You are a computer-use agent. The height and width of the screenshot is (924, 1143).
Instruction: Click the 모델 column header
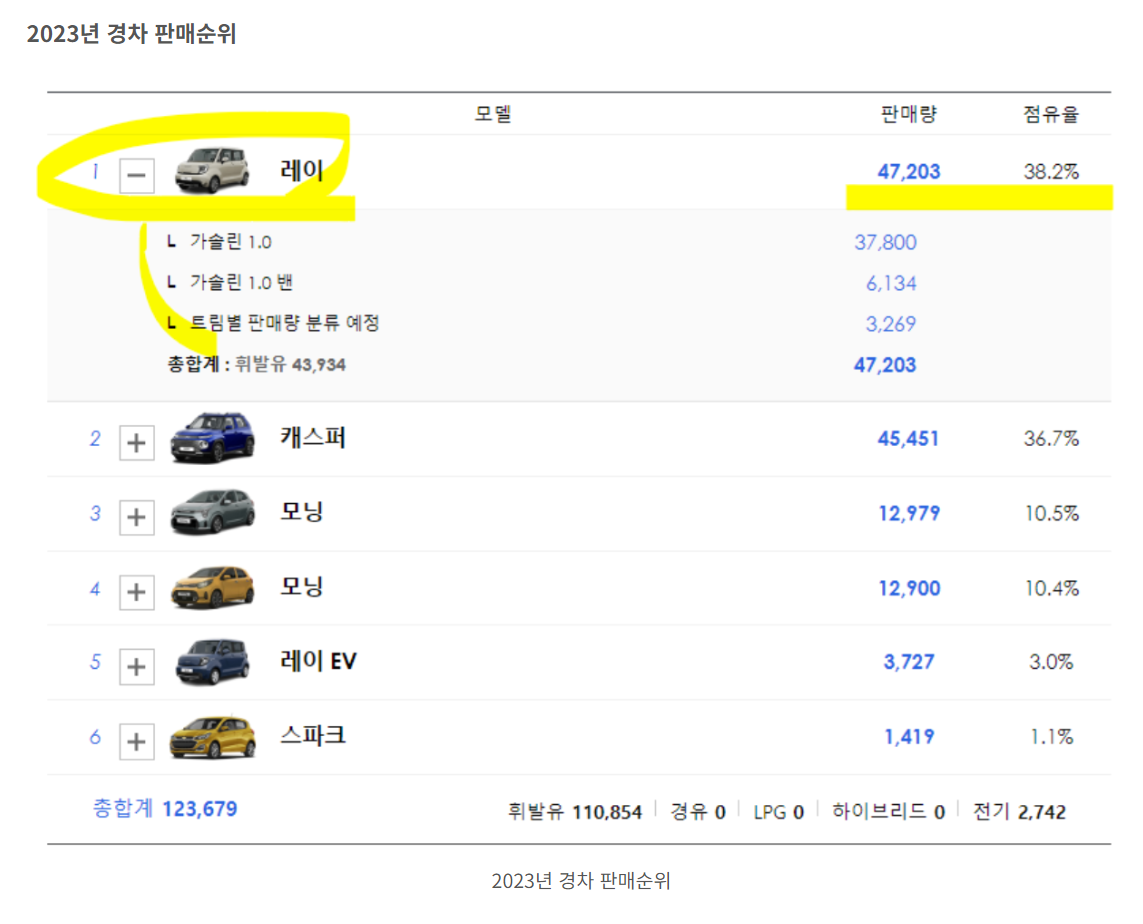pos(493,114)
